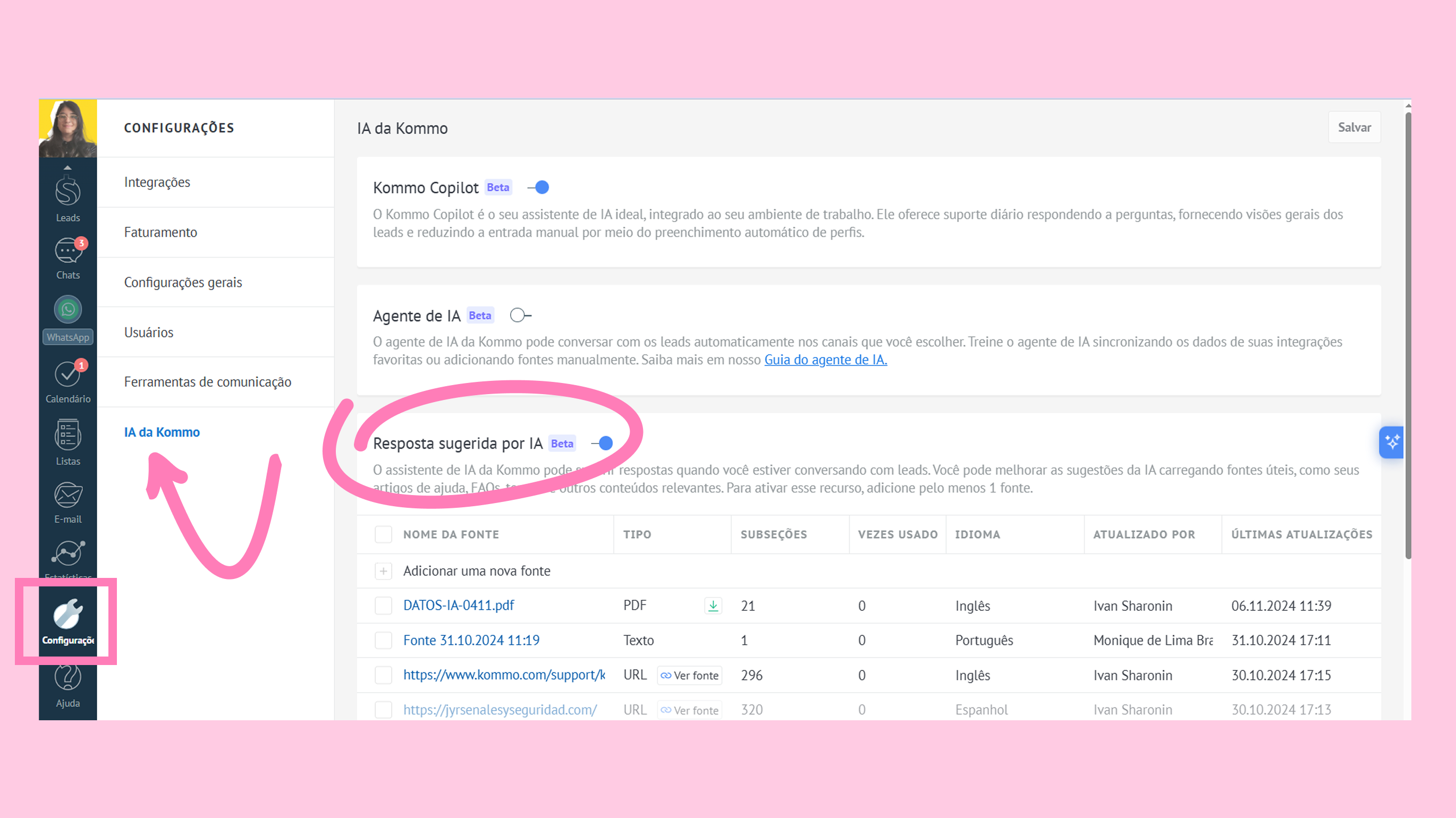The width and height of the screenshot is (1456, 818).
Task: Select IA da Kommo menu item
Action: pos(162,432)
